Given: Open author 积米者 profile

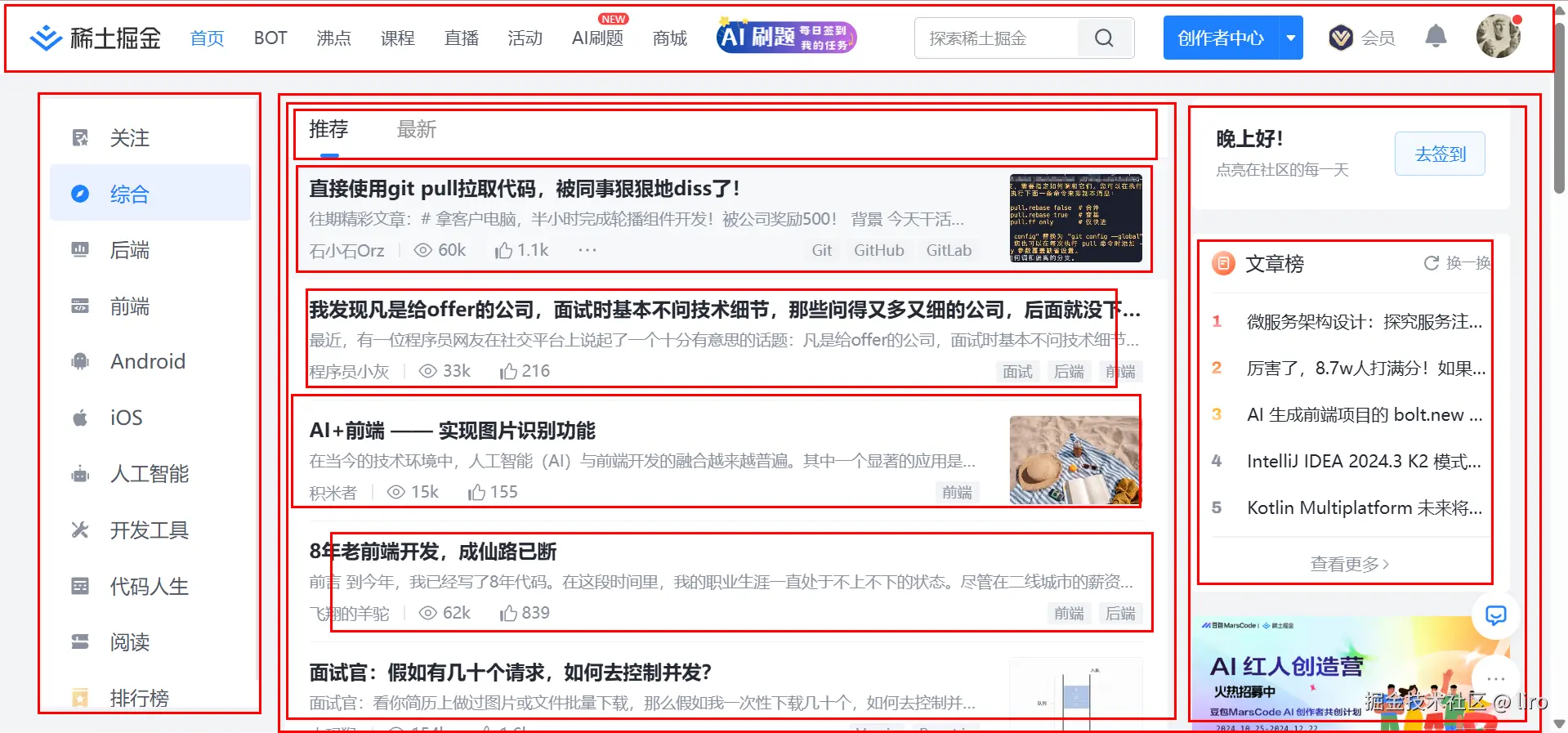Looking at the screenshot, I should pos(333,493).
